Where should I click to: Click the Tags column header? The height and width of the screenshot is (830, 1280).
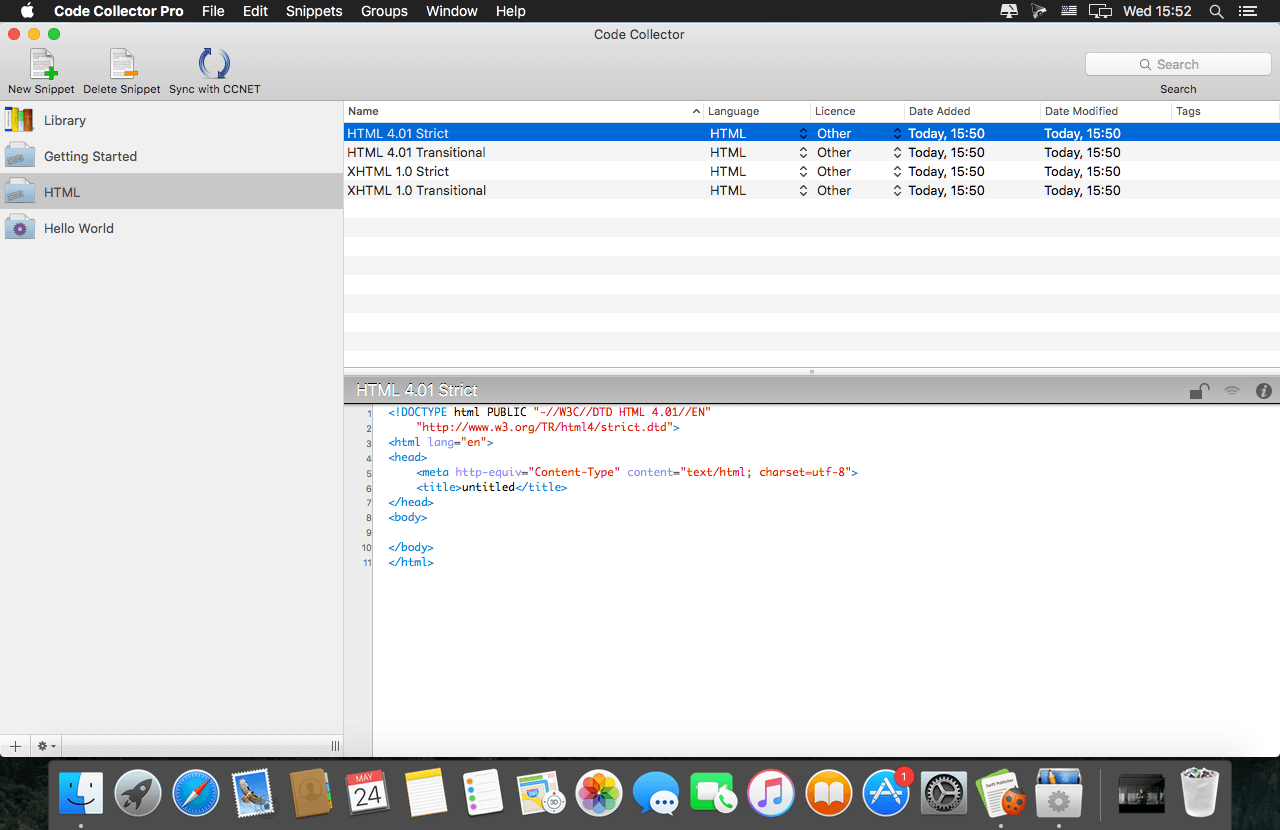tap(1225, 111)
